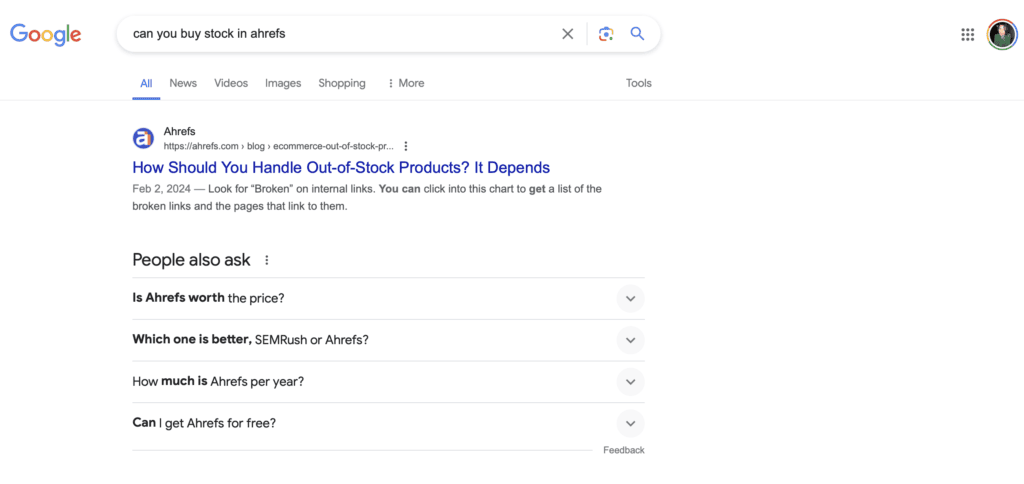
Task: Click the Ahrefs favicon beside the result
Action: pyautogui.click(x=143, y=138)
